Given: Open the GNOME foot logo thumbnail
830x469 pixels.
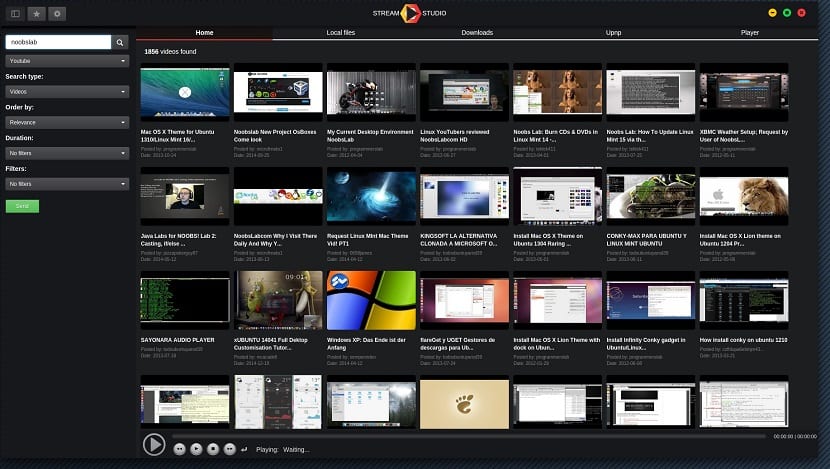Looking at the screenshot, I should 465,403.
